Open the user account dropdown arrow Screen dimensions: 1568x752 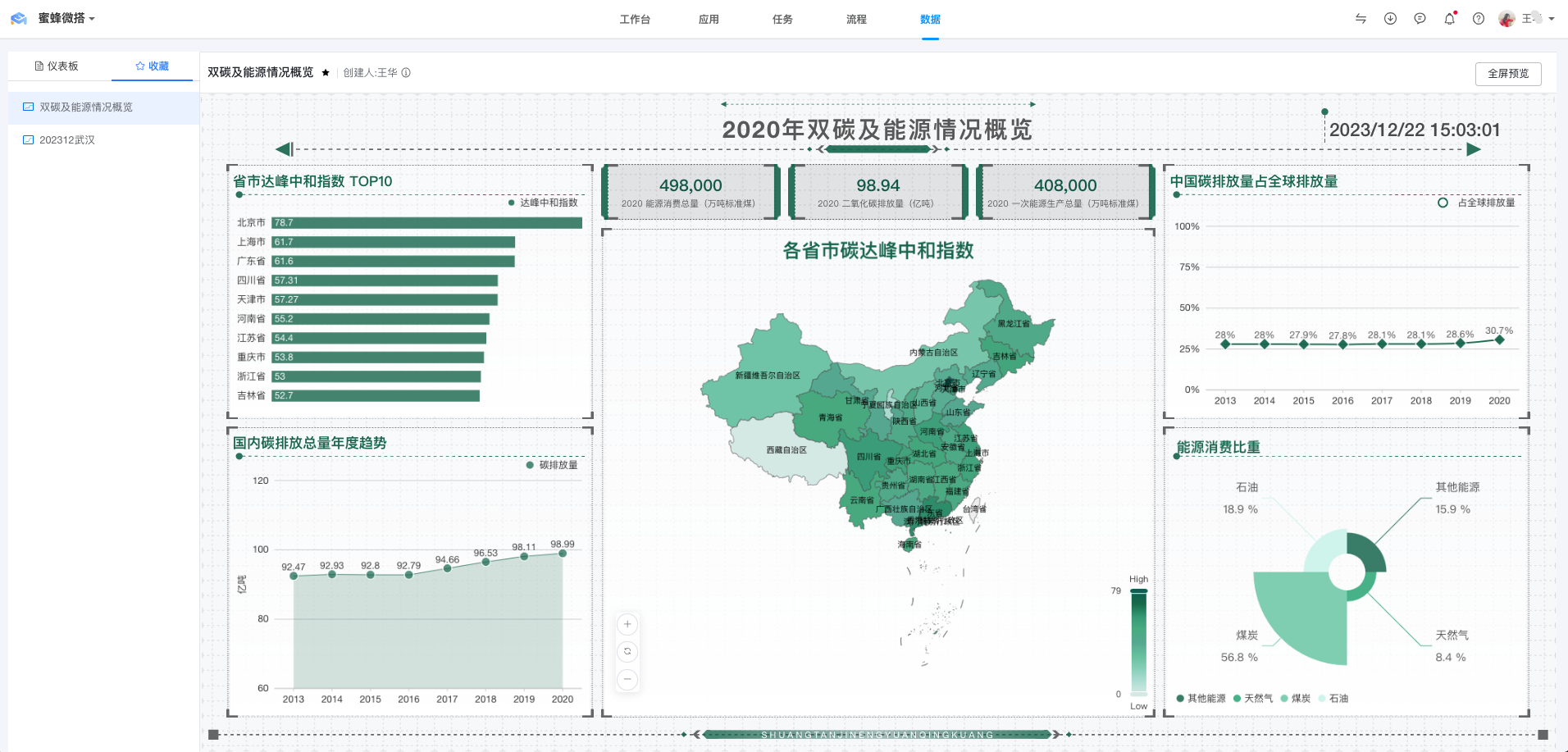pyautogui.click(x=1552, y=19)
